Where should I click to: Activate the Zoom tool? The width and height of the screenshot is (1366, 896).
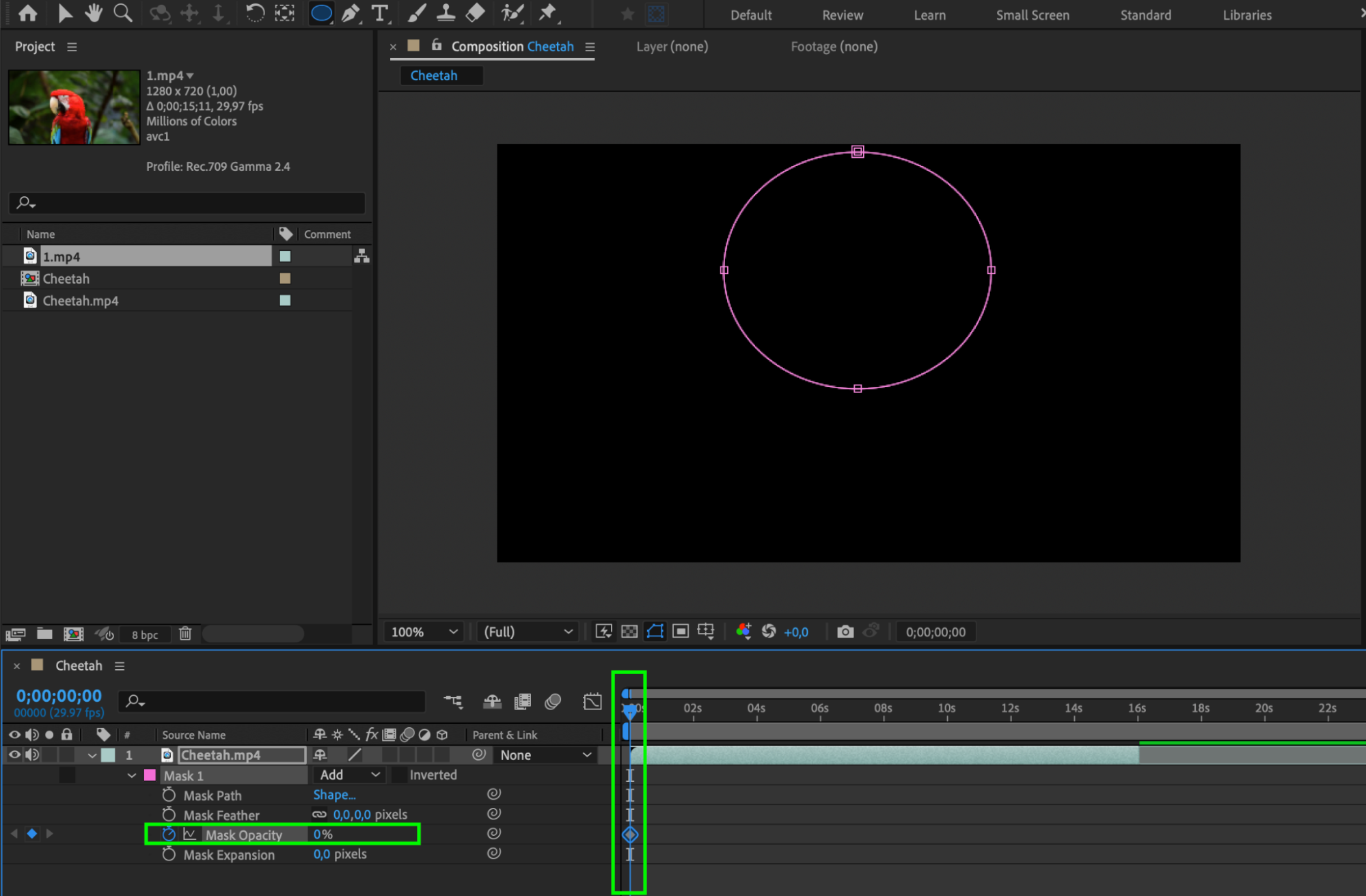[123, 13]
